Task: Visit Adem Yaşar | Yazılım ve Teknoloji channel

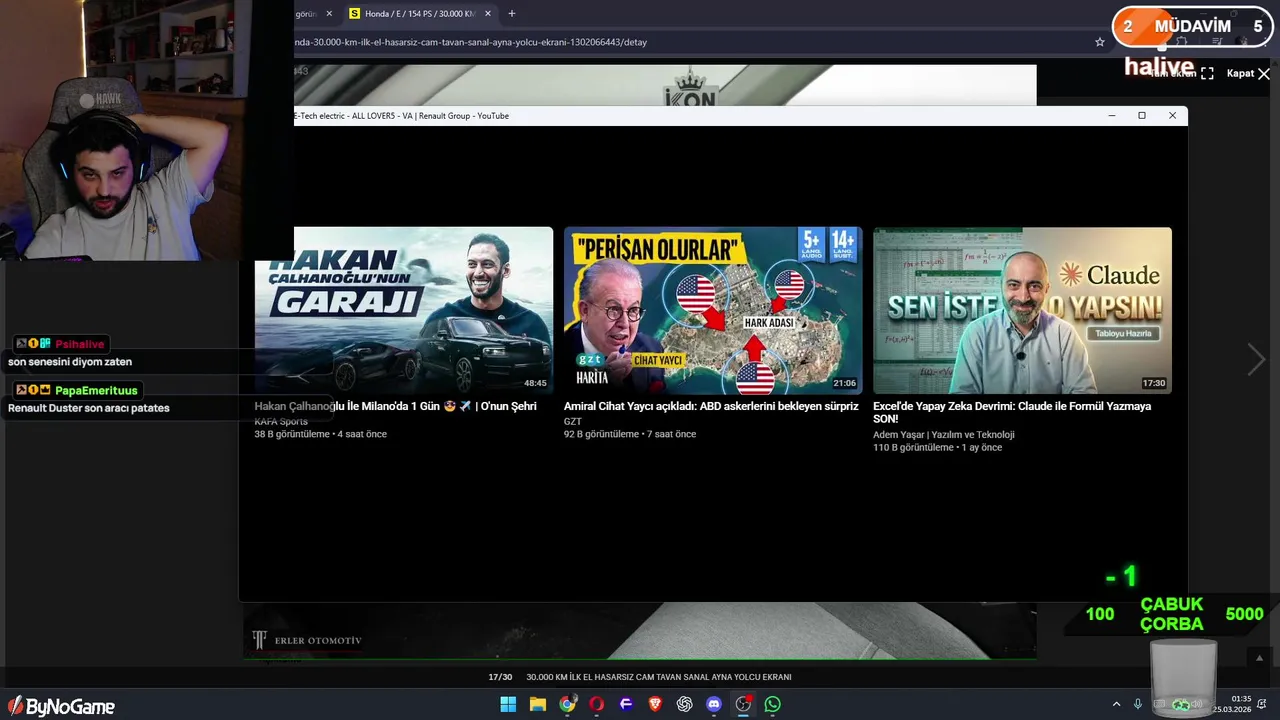Action: [x=944, y=435]
